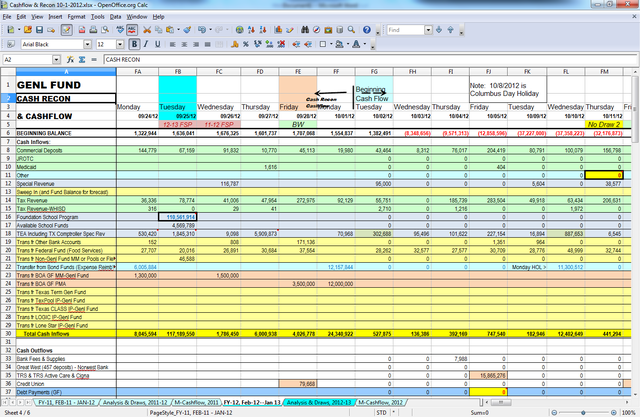This screenshot has height=417, width=640.
Task: Toggle Italic formatting
Action: coord(146,44)
